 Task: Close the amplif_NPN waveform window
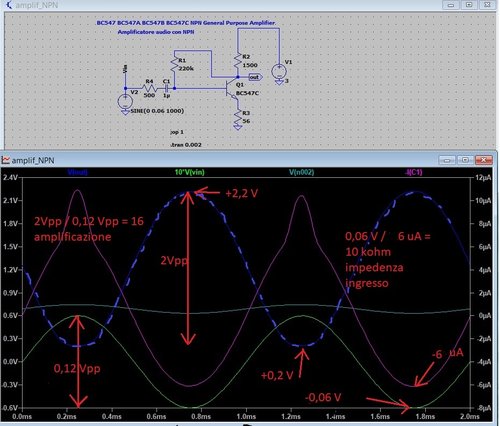tap(484, 160)
